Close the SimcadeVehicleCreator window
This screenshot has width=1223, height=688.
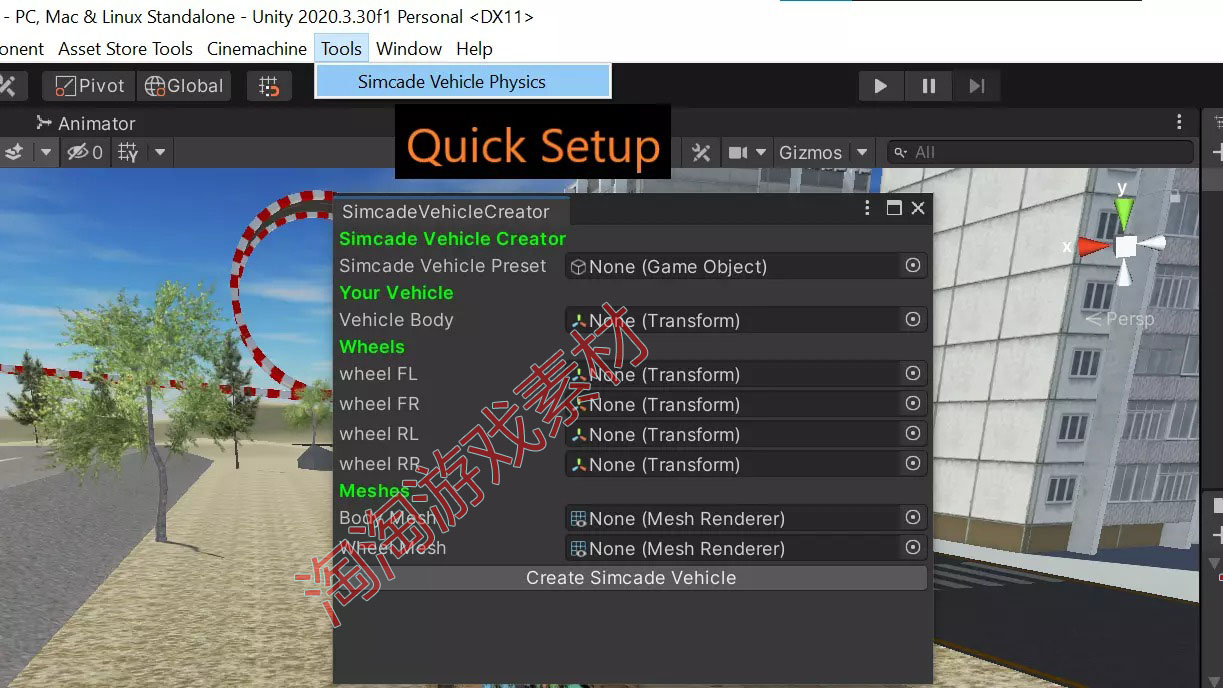click(918, 208)
